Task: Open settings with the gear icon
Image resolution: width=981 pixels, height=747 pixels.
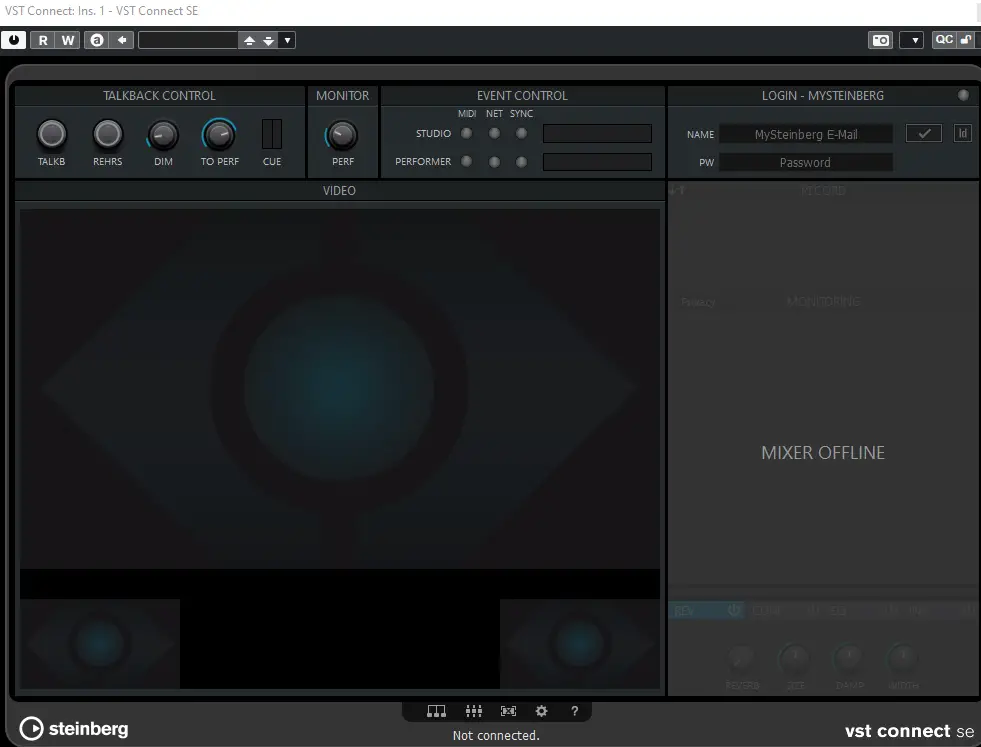Action: pos(541,711)
